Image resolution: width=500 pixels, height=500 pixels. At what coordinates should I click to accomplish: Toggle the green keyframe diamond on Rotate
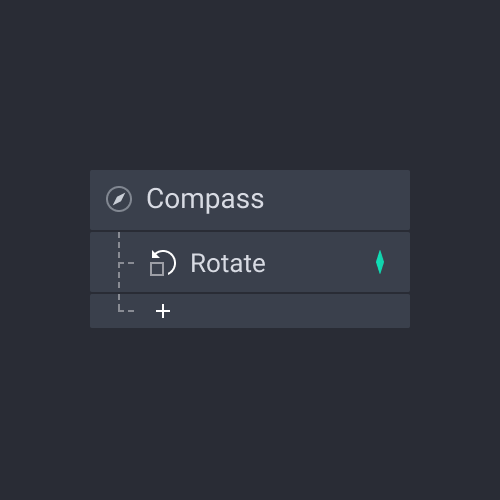380,262
